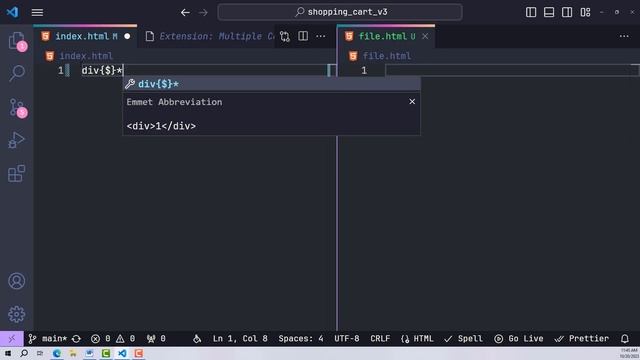
Task: Open the Explorer view in activity bar
Action: pos(16,40)
